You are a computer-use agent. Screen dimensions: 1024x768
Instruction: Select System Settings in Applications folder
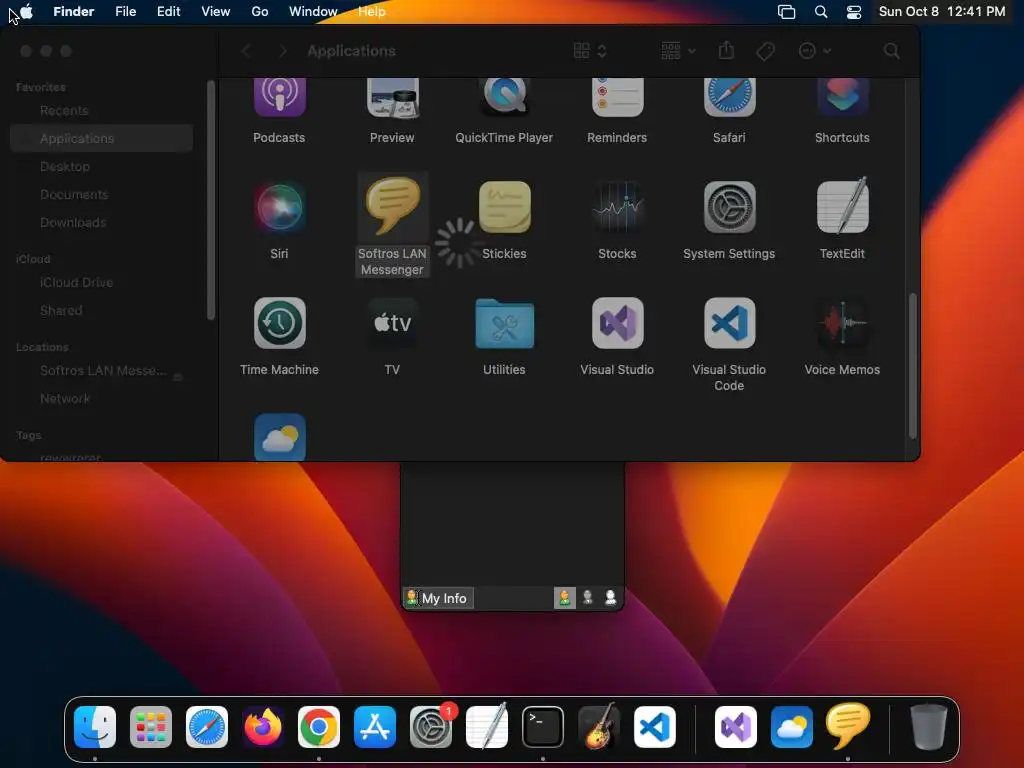pyautogui.click(x=729, y=207)
